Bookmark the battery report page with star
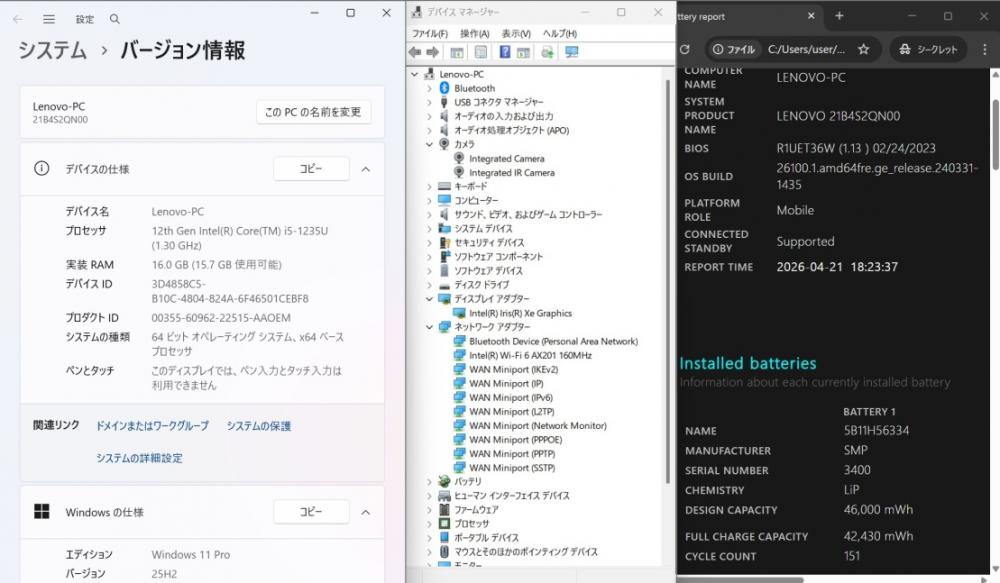Screen dimensions: 1000x583 tap(864, 49)
